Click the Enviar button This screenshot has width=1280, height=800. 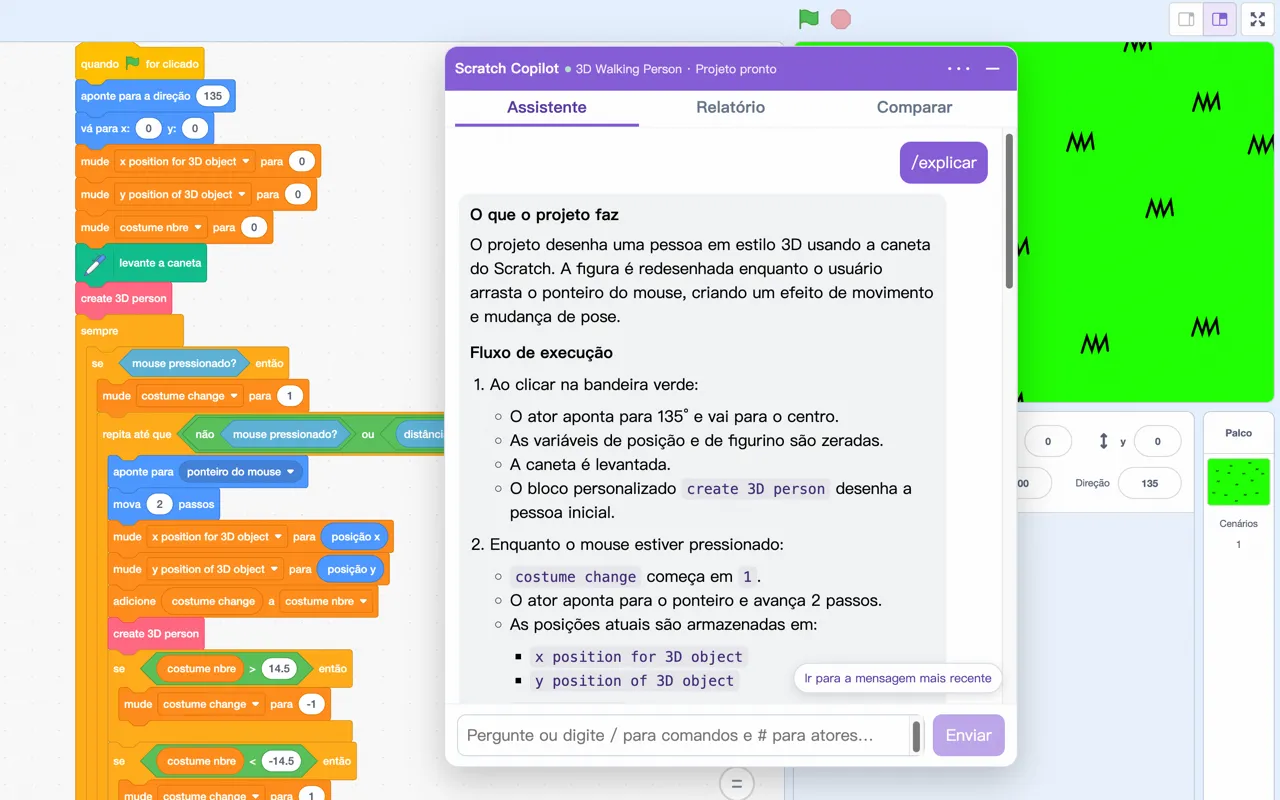point(968,735)
